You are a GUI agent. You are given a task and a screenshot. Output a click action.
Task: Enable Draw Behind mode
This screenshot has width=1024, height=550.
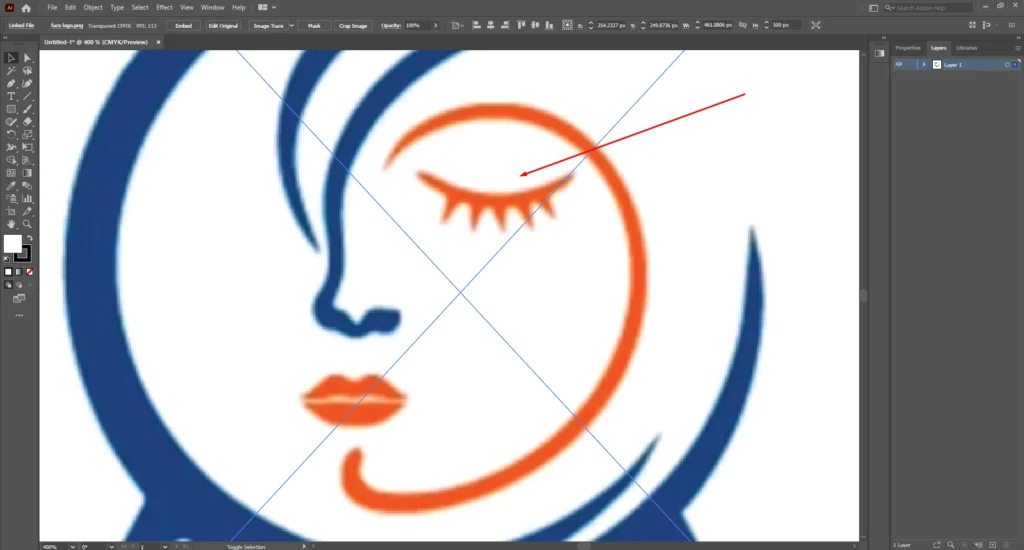tap(19, 285)
